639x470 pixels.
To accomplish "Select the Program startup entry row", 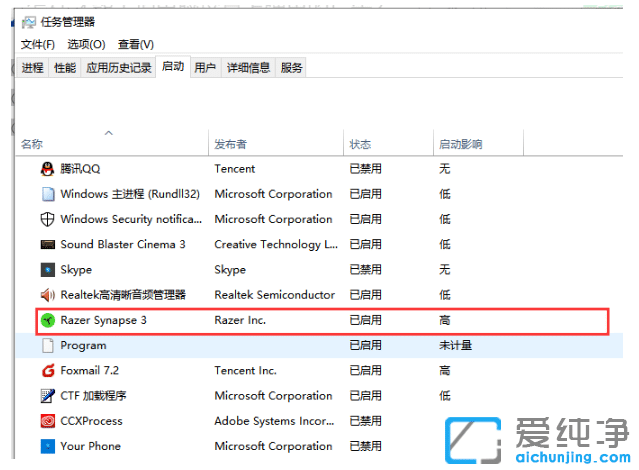I will (84, 346).
